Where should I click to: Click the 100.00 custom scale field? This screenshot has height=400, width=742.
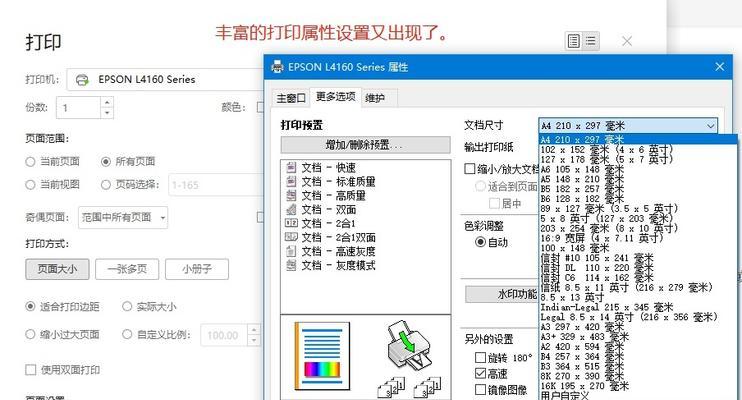(x=224, y=336)
